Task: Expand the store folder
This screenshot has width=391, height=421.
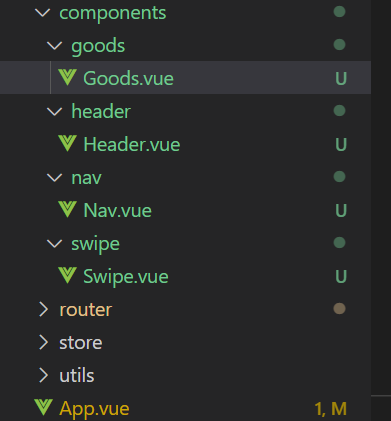Action: [43, 342]
